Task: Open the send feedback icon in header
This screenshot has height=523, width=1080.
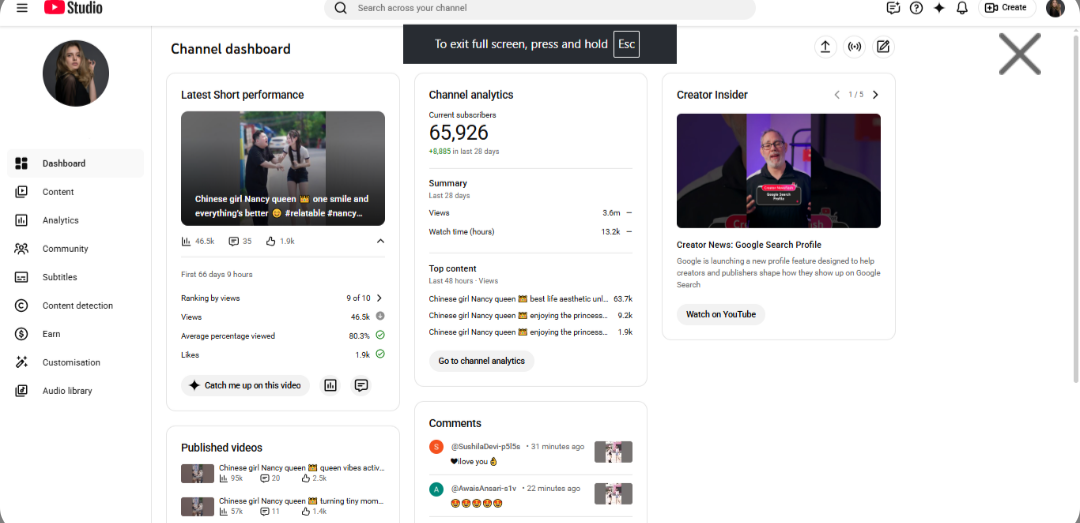Action: click(x=893, y=8)
